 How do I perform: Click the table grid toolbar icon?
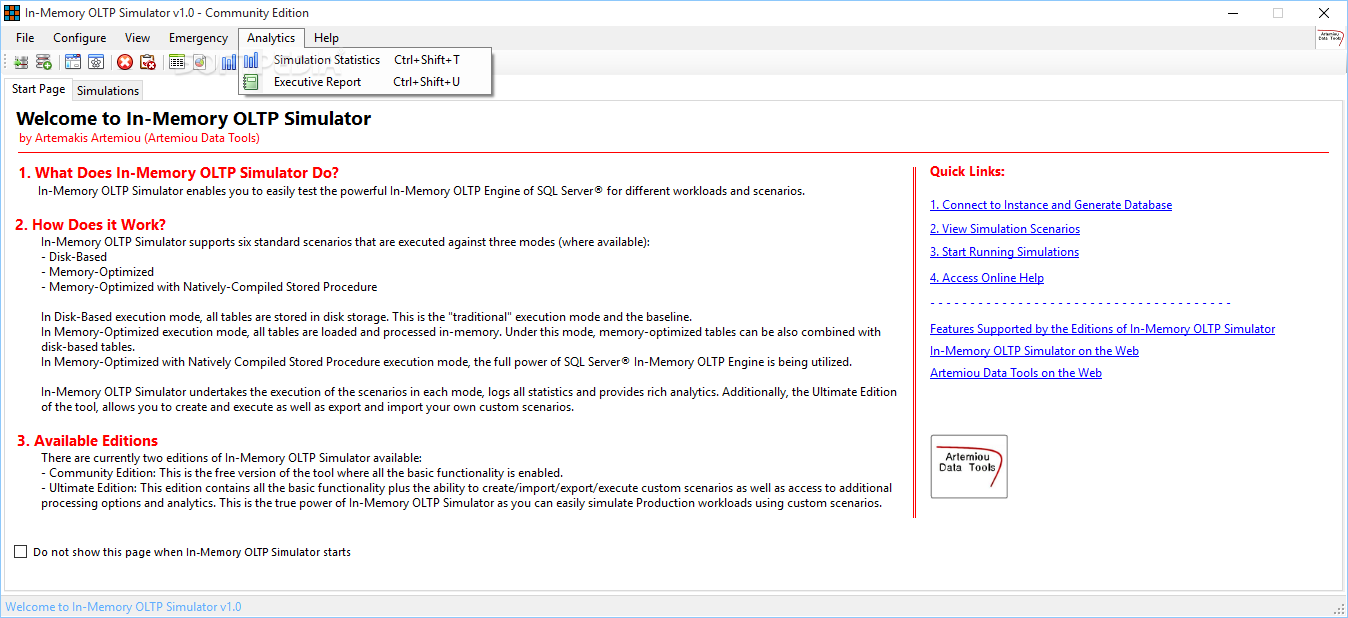[x=177, y=62]
